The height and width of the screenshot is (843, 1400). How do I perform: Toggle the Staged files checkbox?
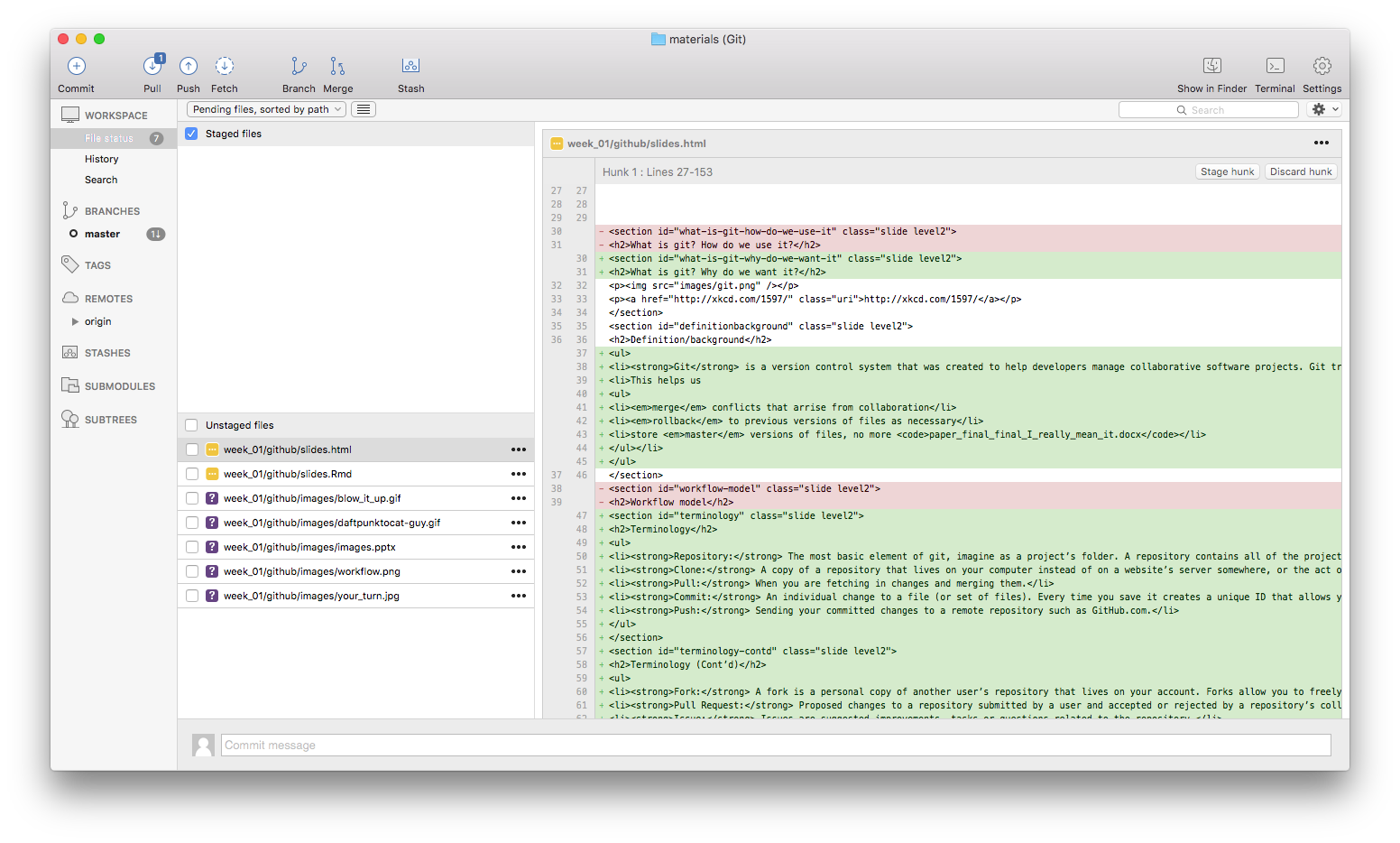click(x=191, y=134)
